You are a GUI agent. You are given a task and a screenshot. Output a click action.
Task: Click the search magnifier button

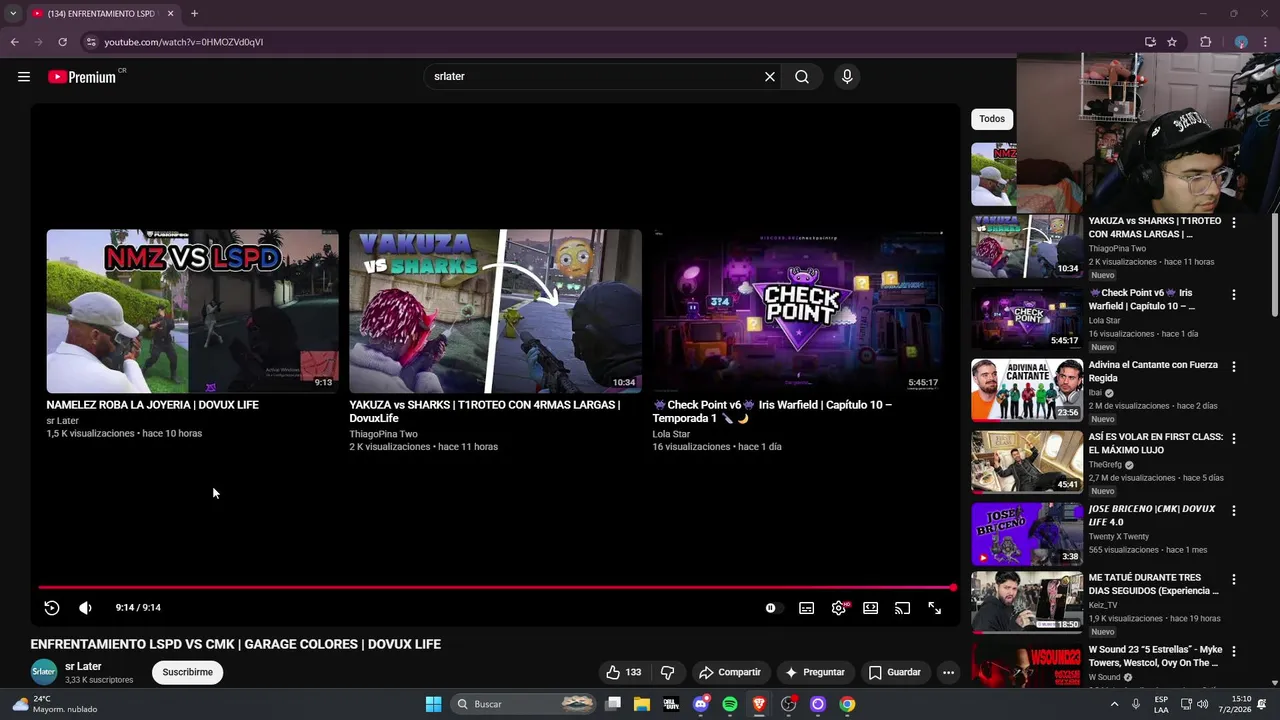pyautogui.click(x=802, y=77)
